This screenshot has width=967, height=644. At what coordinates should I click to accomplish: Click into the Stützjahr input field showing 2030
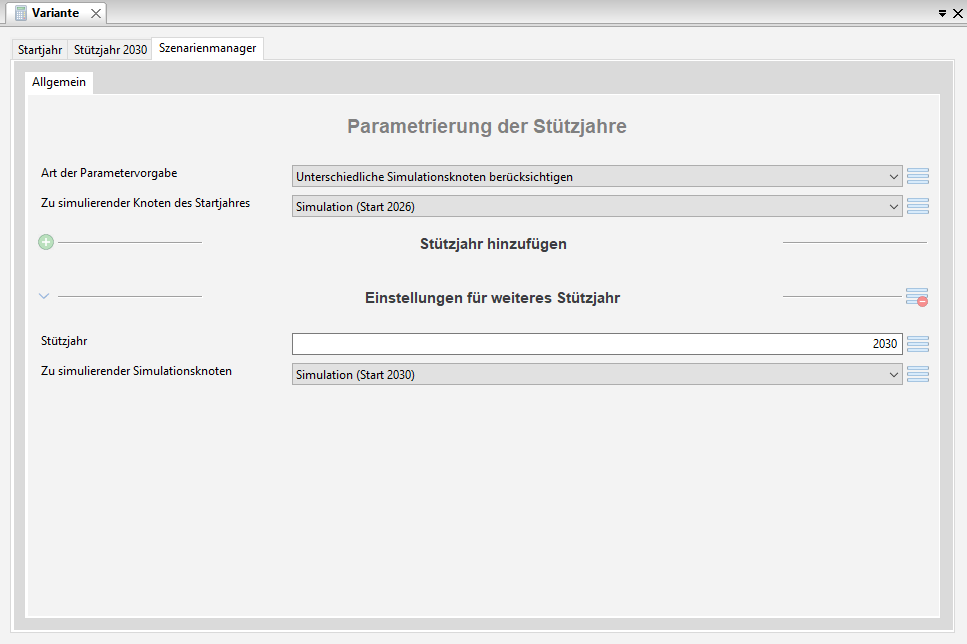(597, 344)
